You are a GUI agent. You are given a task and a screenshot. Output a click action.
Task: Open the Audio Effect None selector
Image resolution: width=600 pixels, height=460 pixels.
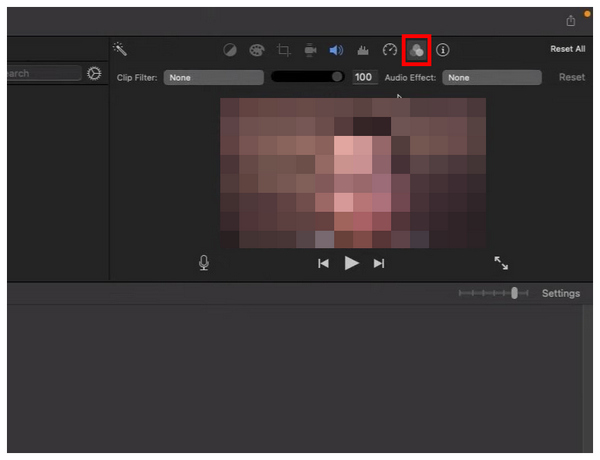492,78
